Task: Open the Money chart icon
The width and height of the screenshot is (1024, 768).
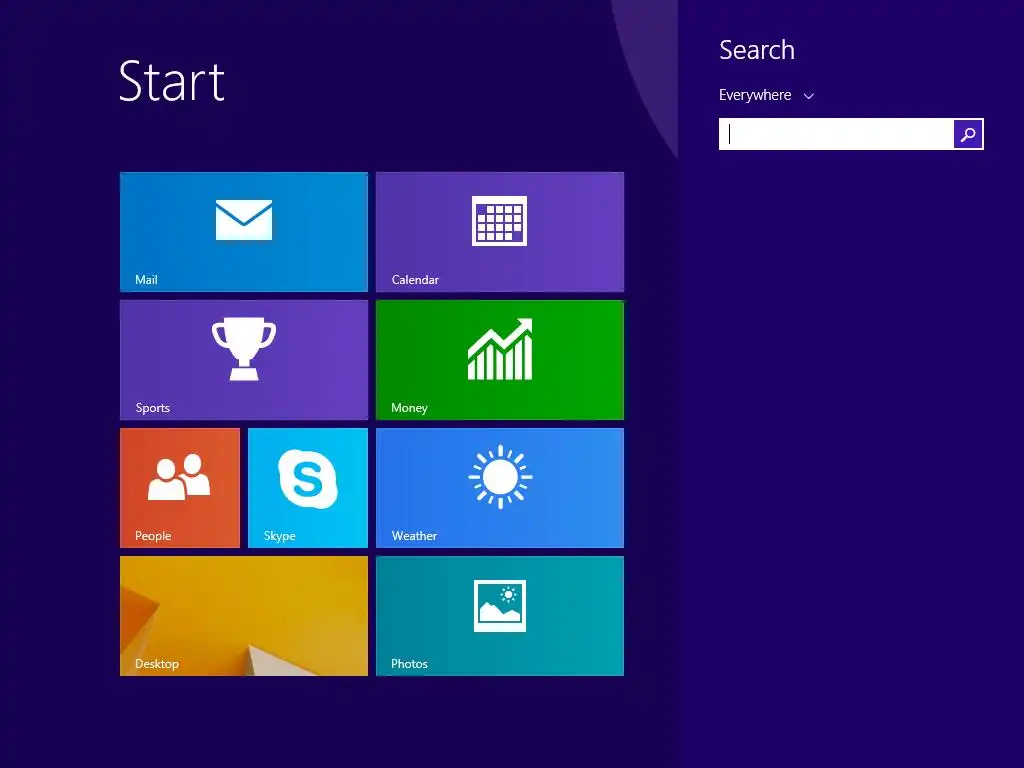Action: point(500,349)
